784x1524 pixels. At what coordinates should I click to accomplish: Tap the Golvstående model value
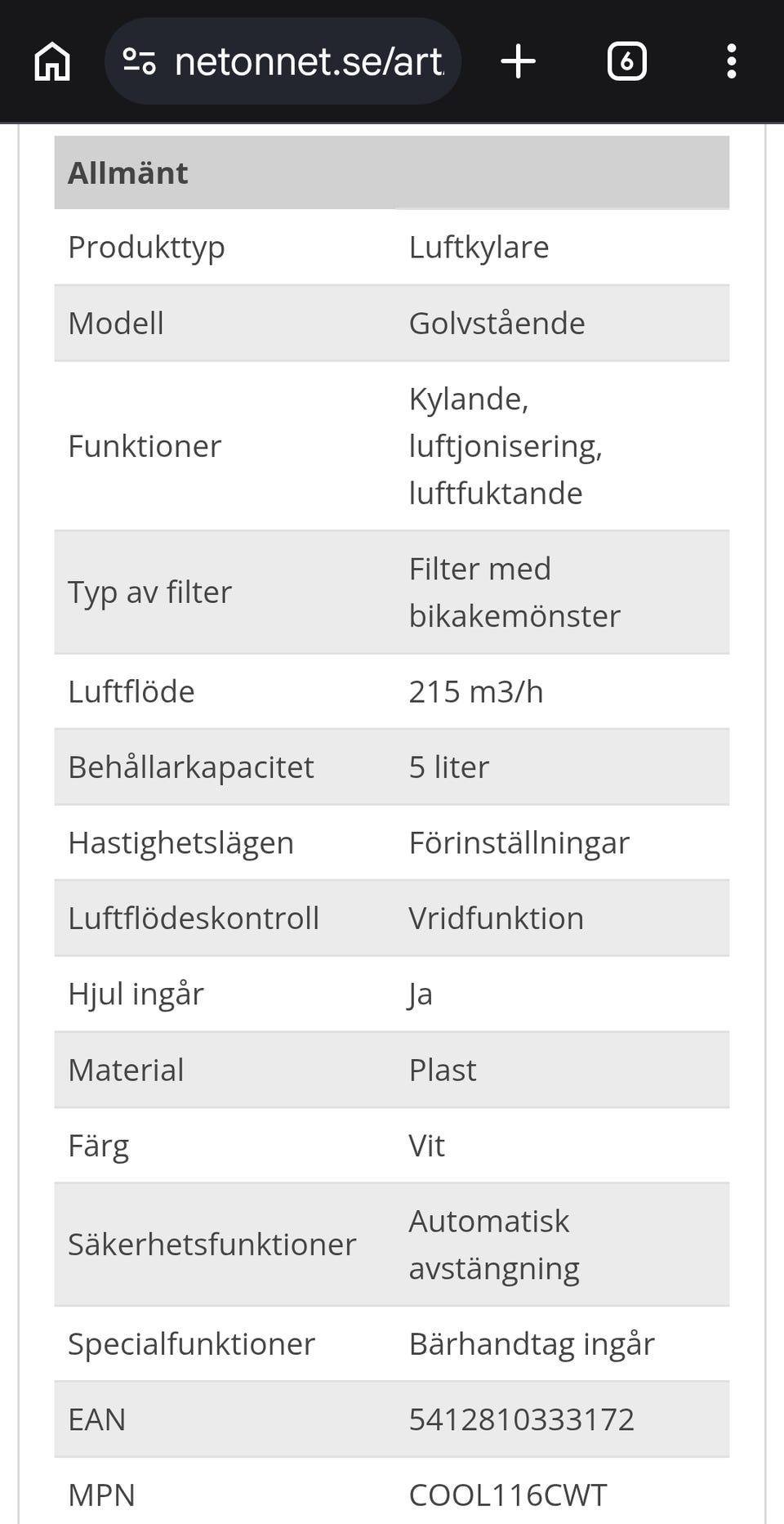497,323
